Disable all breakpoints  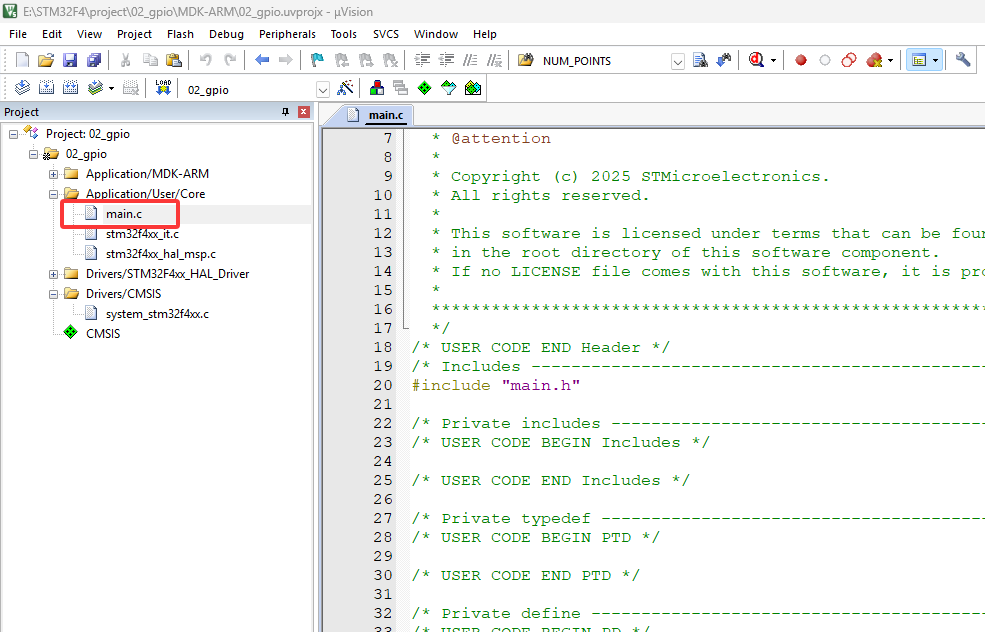coord(849,60)
